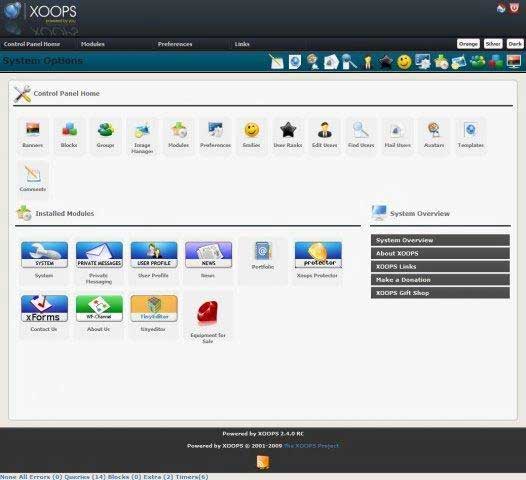Click the green groups icon in System Options toolbar
Viewport: 526px width, 480px height.
click(x=477, y=62)
